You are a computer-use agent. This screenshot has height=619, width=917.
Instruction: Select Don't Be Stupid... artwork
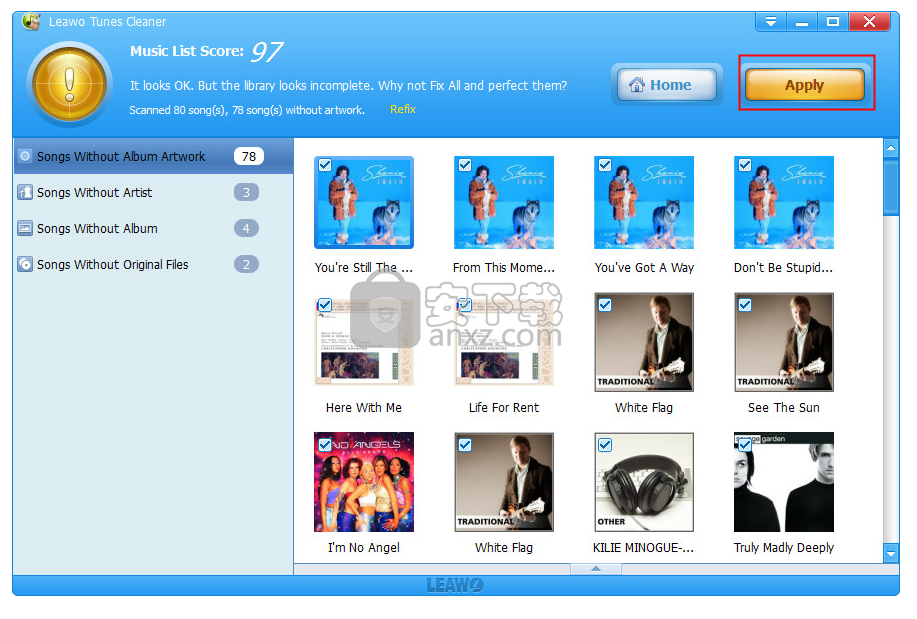coord(784,202)
